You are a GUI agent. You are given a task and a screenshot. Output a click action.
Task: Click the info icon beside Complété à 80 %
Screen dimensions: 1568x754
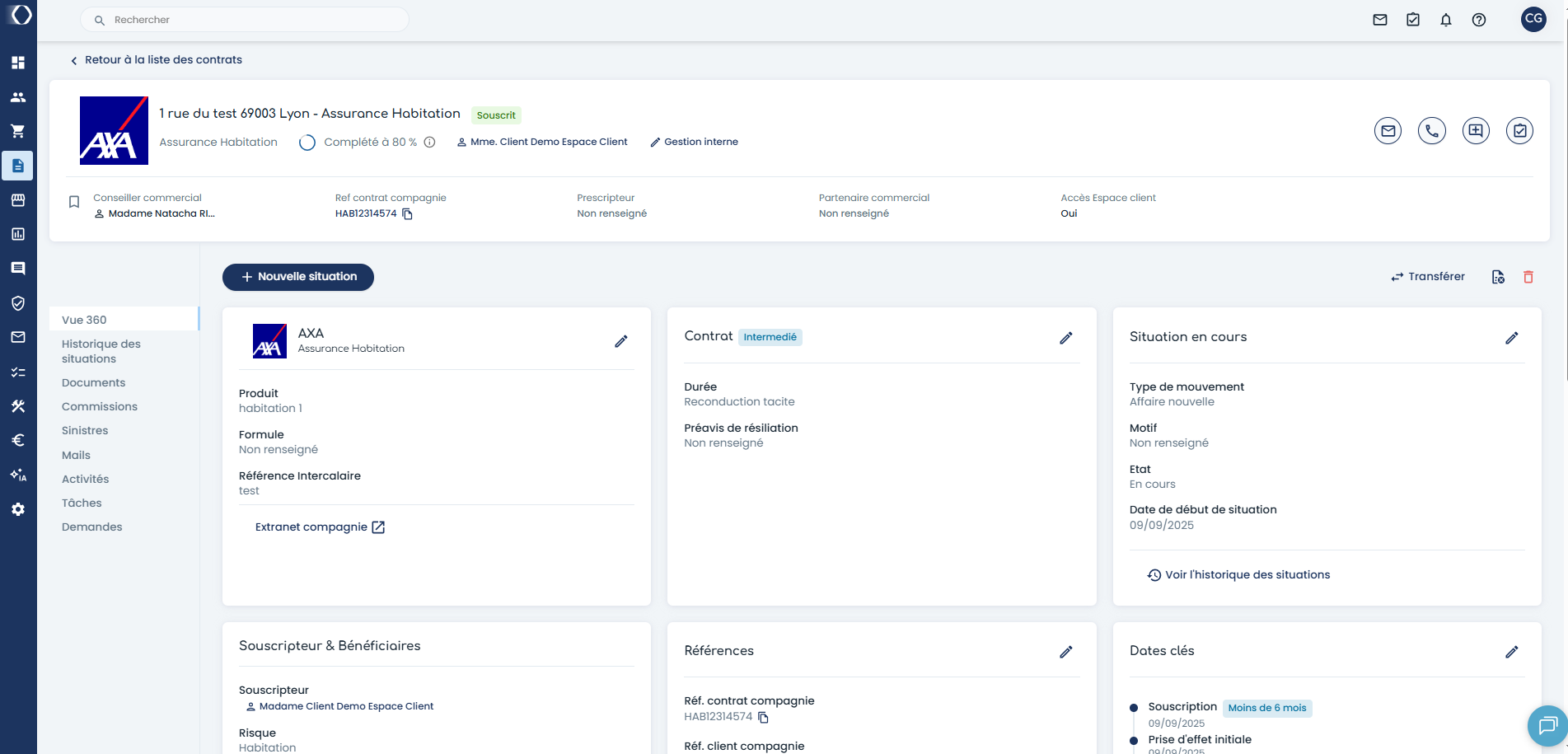[x=429, y=142]
